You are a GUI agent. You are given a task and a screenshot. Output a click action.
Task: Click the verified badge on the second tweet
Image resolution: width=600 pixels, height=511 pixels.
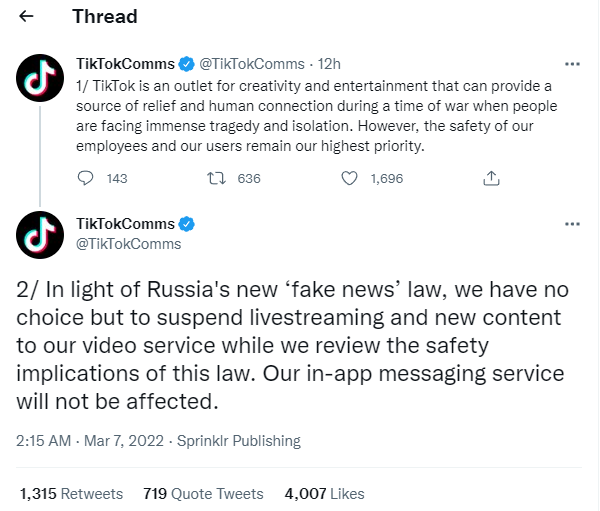[x=186, y=224]
